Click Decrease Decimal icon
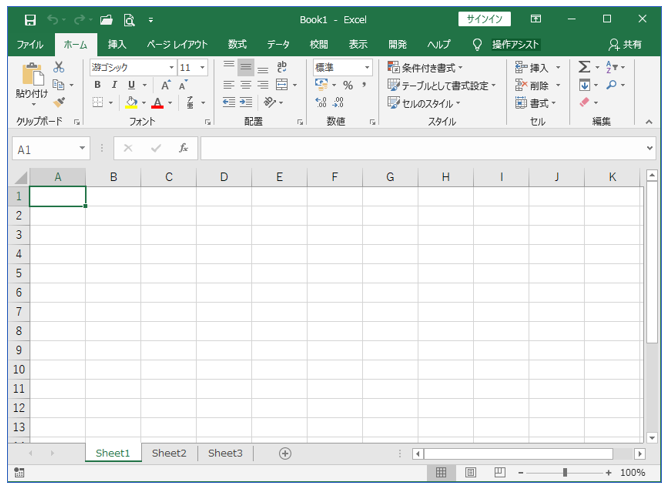The height and width of the screenshot is (490, 670). (x=338, y=102)
